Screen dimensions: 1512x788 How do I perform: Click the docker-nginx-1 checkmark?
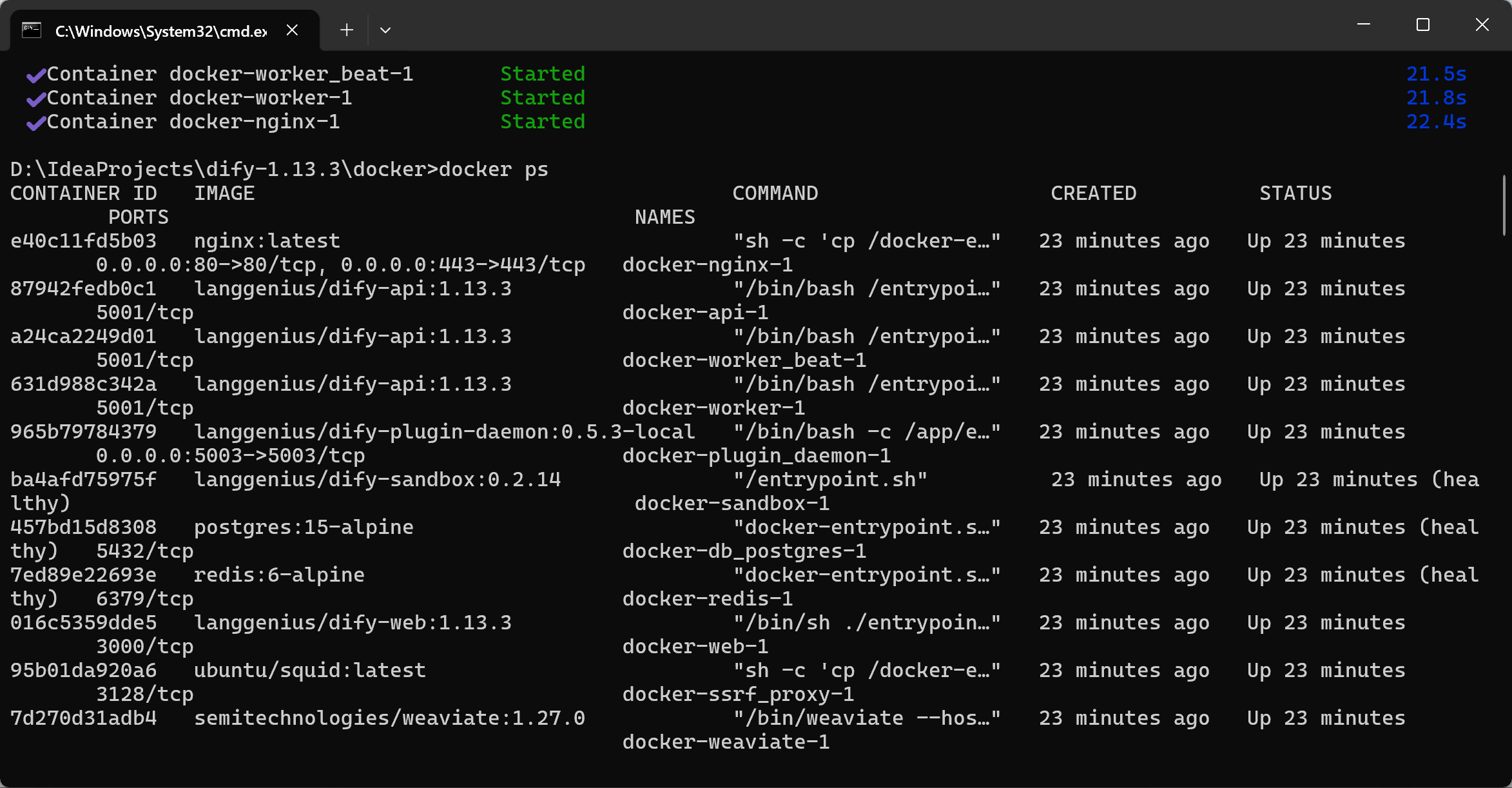coord(36,123)
